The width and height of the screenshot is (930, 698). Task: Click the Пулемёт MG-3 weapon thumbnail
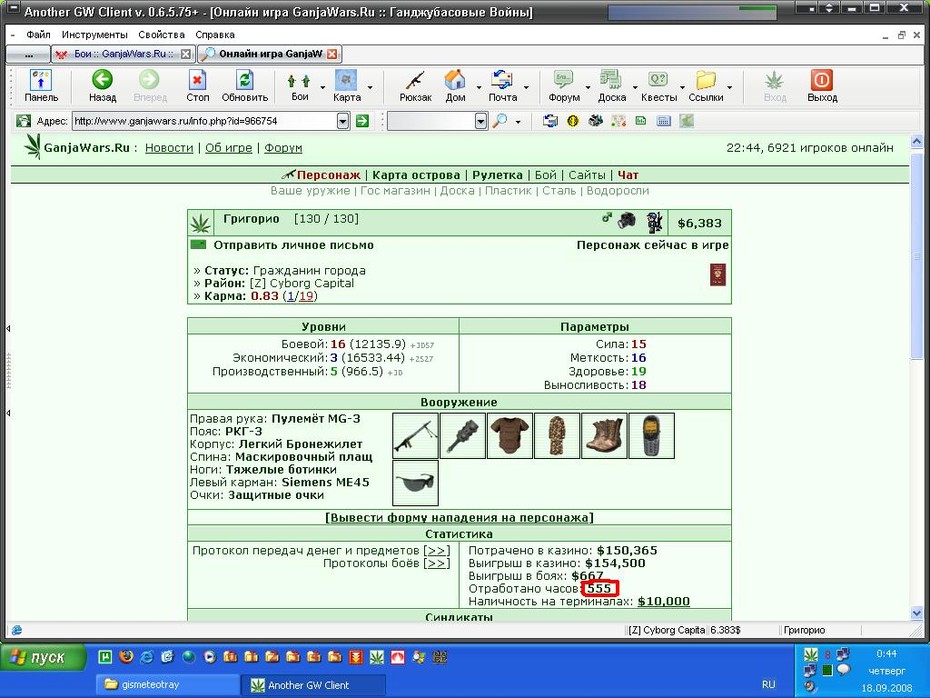pyautogui.click(x=415, y=436)
